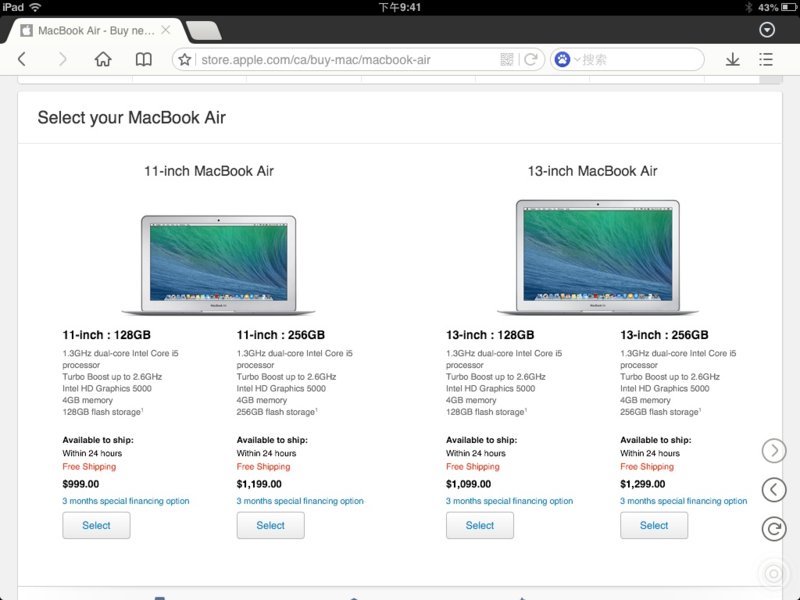
Task: Tap the floating forward circle button
Action: pyautogui.click(x=773, y=451)
